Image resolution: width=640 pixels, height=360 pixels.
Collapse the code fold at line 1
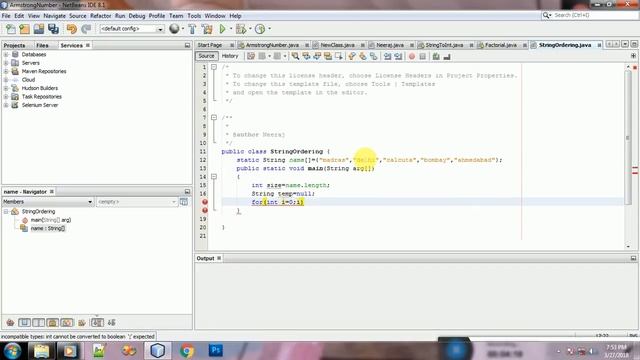[214, 67]
